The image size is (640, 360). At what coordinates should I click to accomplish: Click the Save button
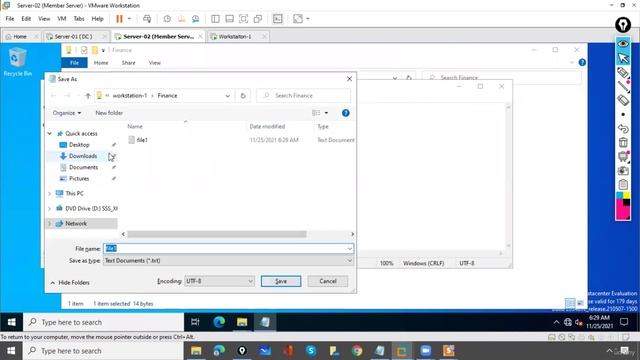pos(281,281)
